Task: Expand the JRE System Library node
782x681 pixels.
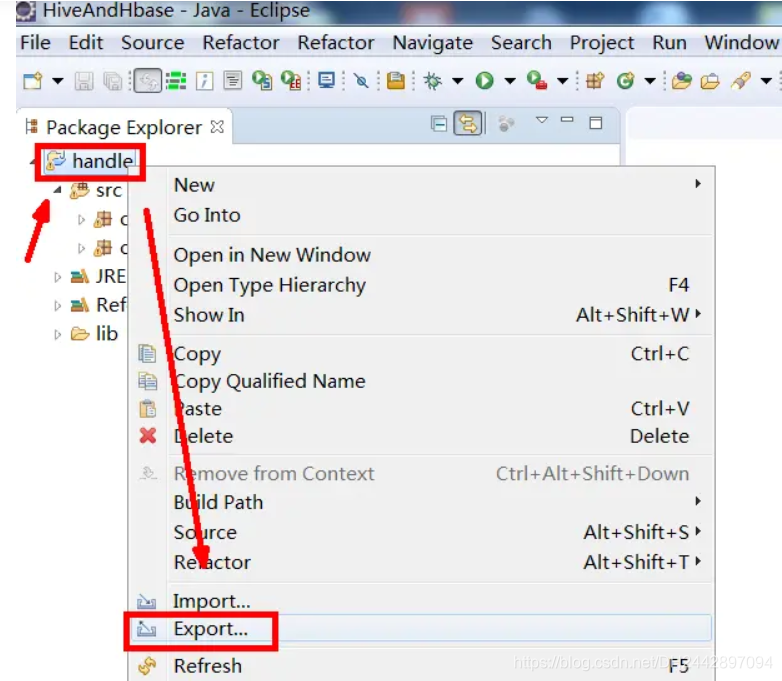Action: 58,277
